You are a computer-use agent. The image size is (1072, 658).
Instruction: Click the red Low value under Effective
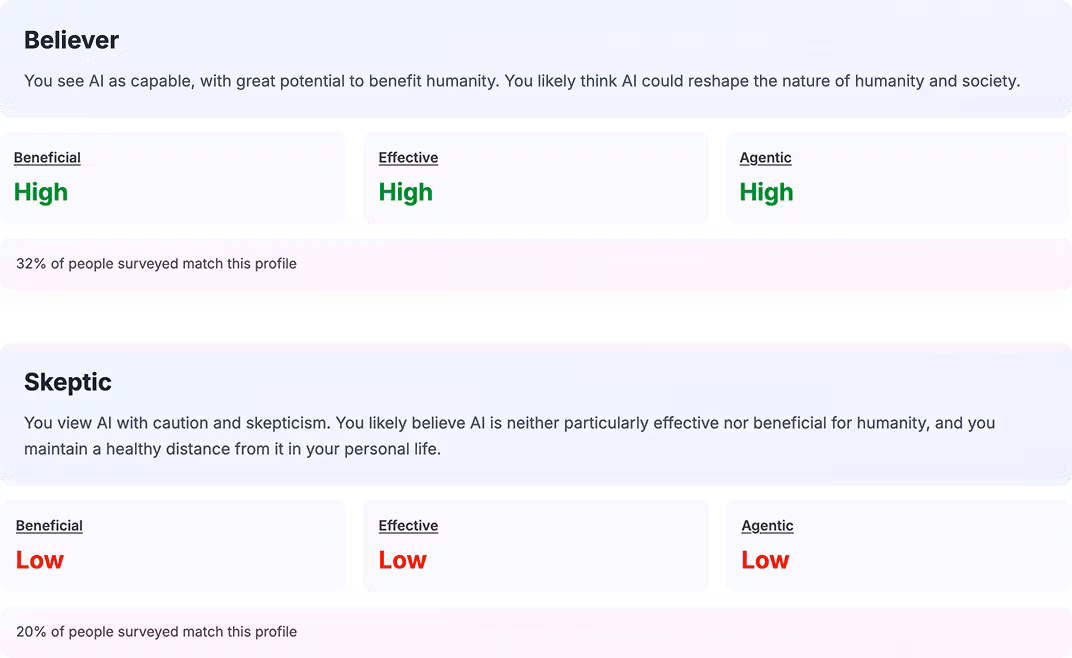point(402,560)
